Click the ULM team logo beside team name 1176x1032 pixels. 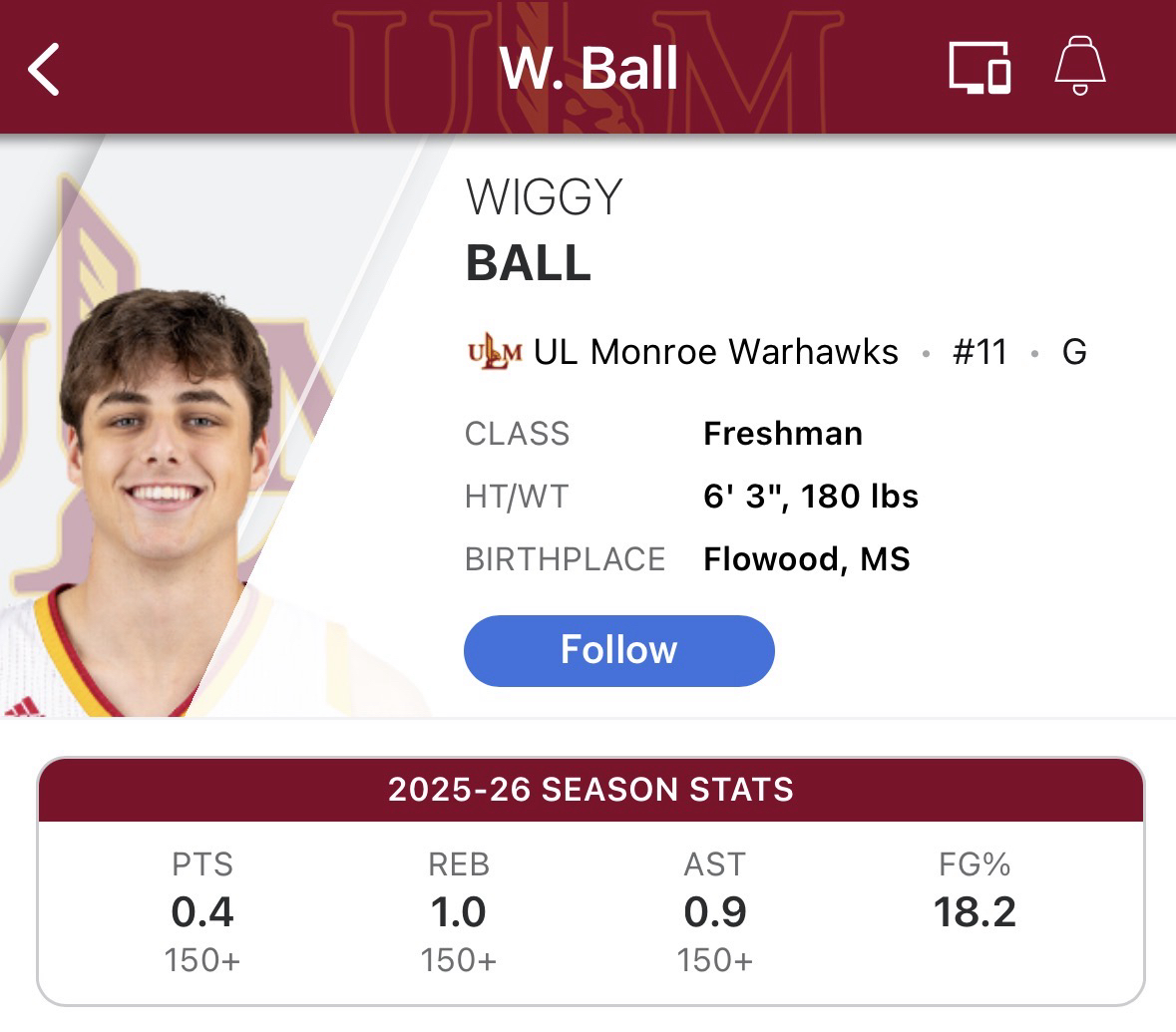click(494, 352)
